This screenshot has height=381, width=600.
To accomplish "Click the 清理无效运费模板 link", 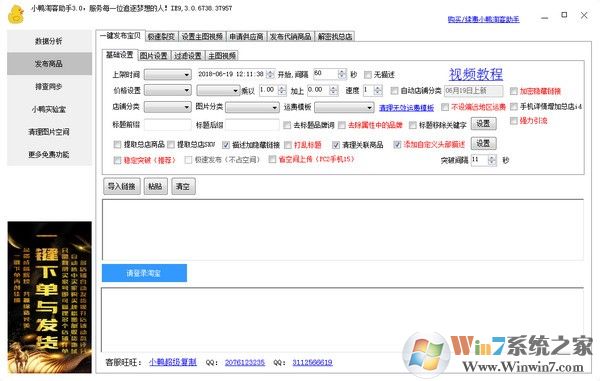I will 406,108.
